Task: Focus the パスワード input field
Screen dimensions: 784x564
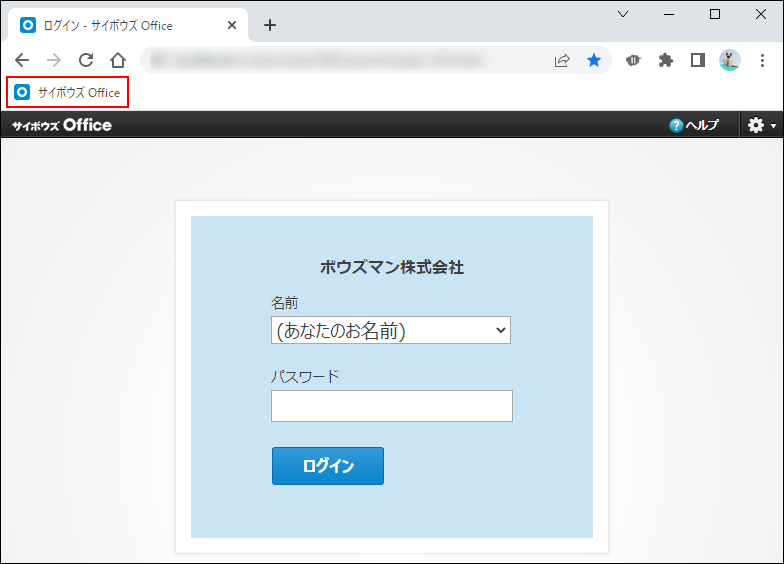Action: (x=392, y=406)
